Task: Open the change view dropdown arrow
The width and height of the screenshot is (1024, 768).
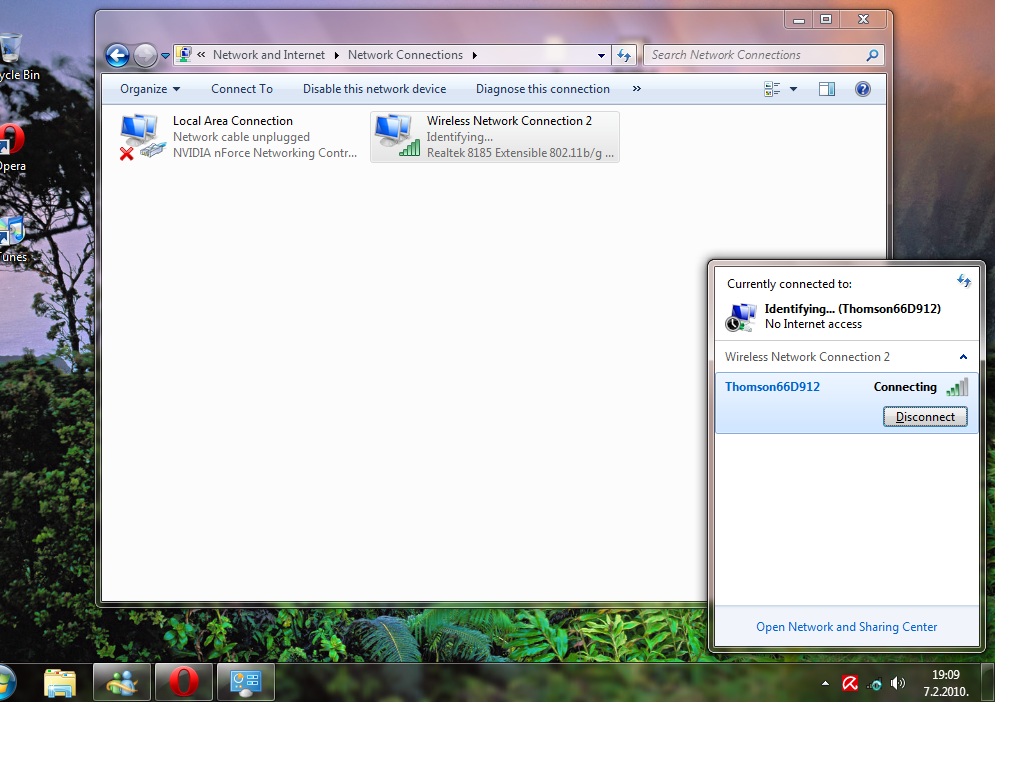Action: (x=794, y=89)
